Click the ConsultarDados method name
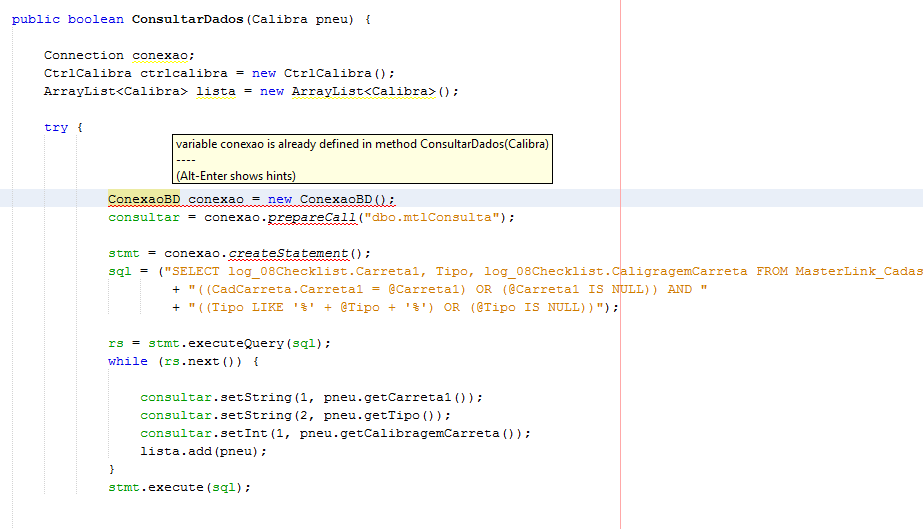923x529 pixels. (187, 19)
